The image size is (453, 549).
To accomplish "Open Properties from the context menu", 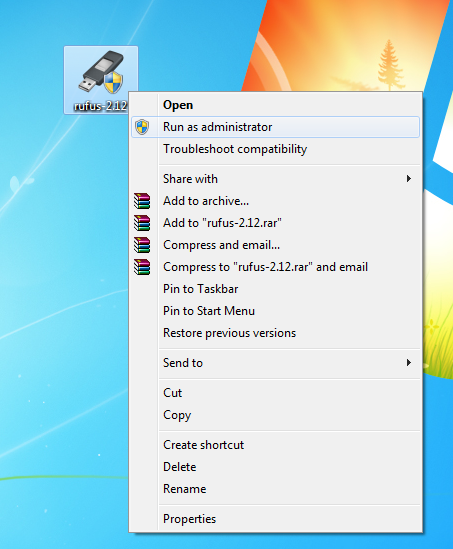I will click(x=276, y=519).
